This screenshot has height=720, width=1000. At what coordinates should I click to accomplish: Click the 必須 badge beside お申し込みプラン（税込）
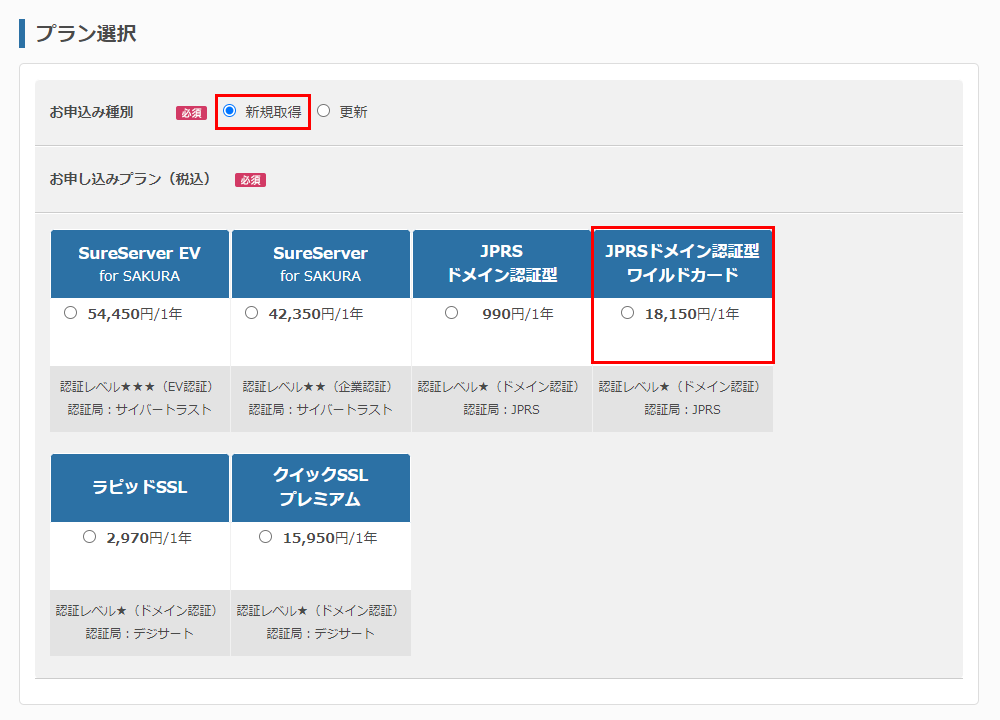click(x=250, y=180)
